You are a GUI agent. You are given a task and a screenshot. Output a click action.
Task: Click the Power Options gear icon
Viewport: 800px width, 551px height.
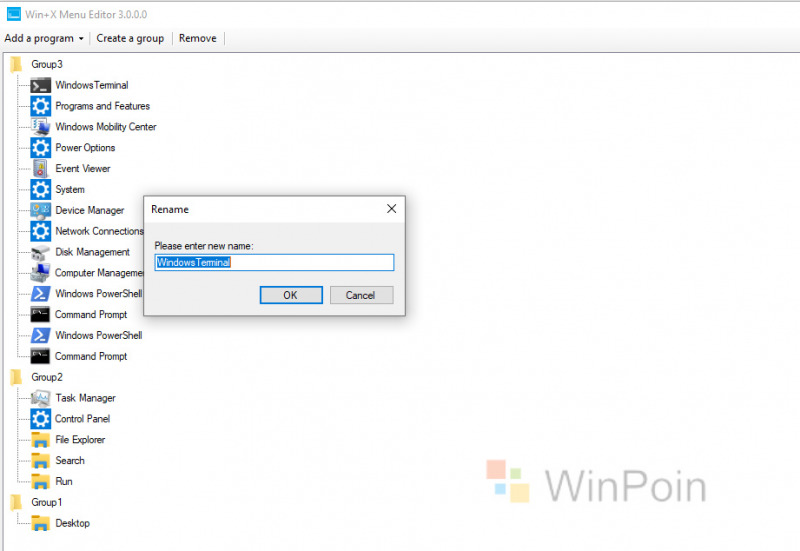point(40,148)
